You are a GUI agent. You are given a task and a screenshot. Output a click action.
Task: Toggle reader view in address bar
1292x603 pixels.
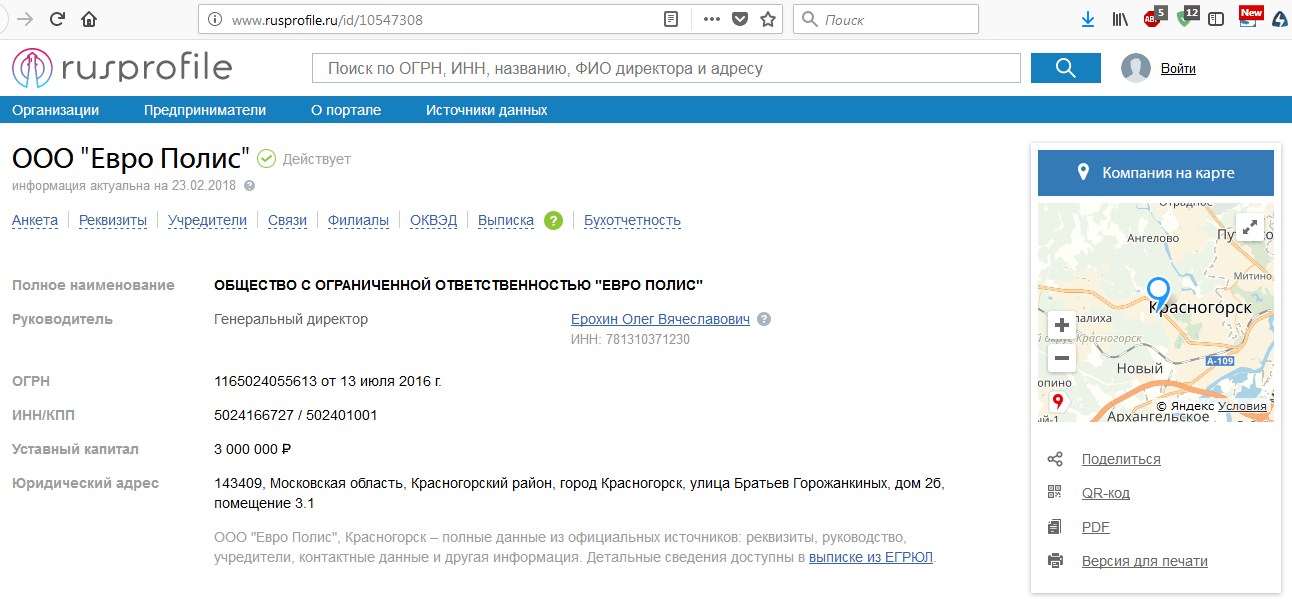[671, 19]
